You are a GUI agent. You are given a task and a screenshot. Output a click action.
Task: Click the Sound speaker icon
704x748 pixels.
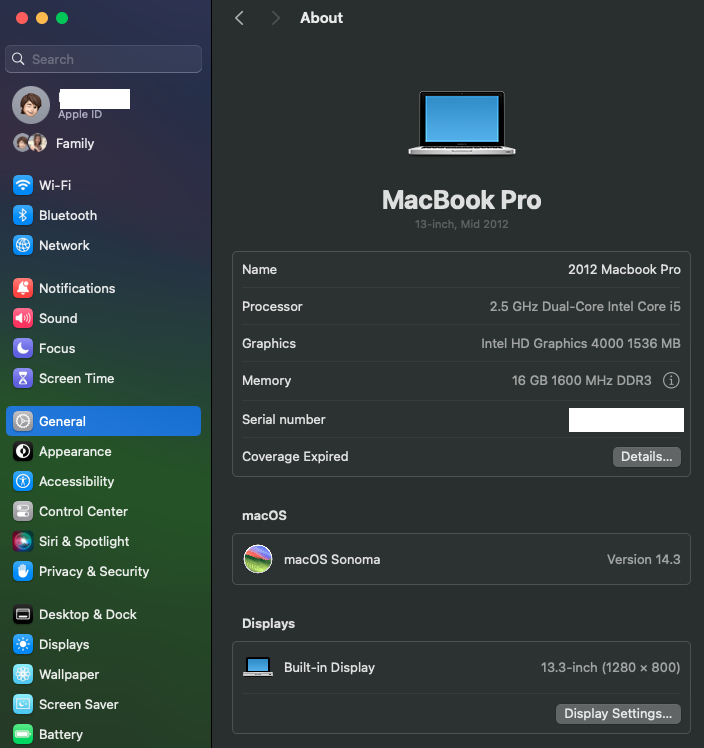coord(23,318)
